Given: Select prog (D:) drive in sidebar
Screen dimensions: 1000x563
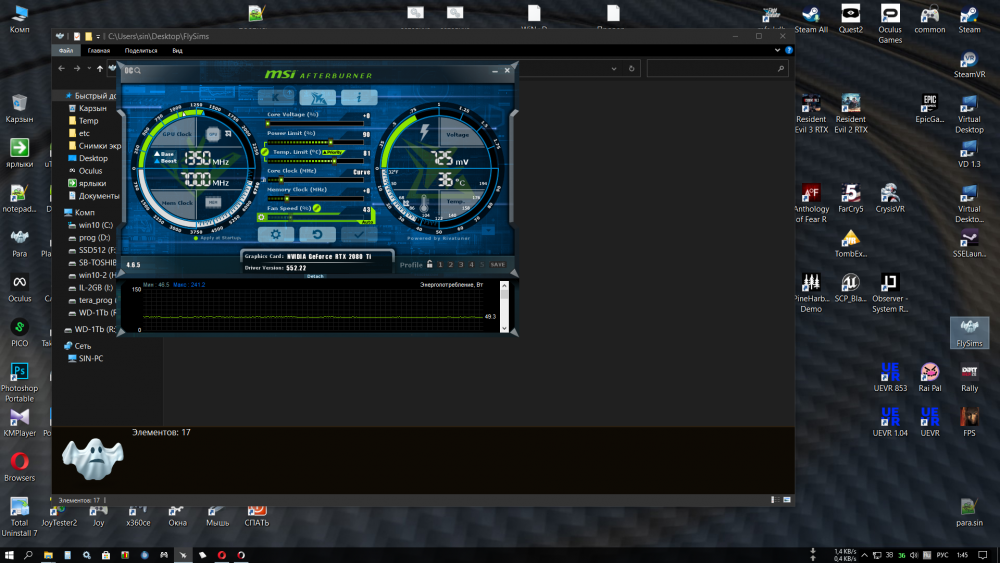Looking at the screenshot, I should tap(94, 238).
